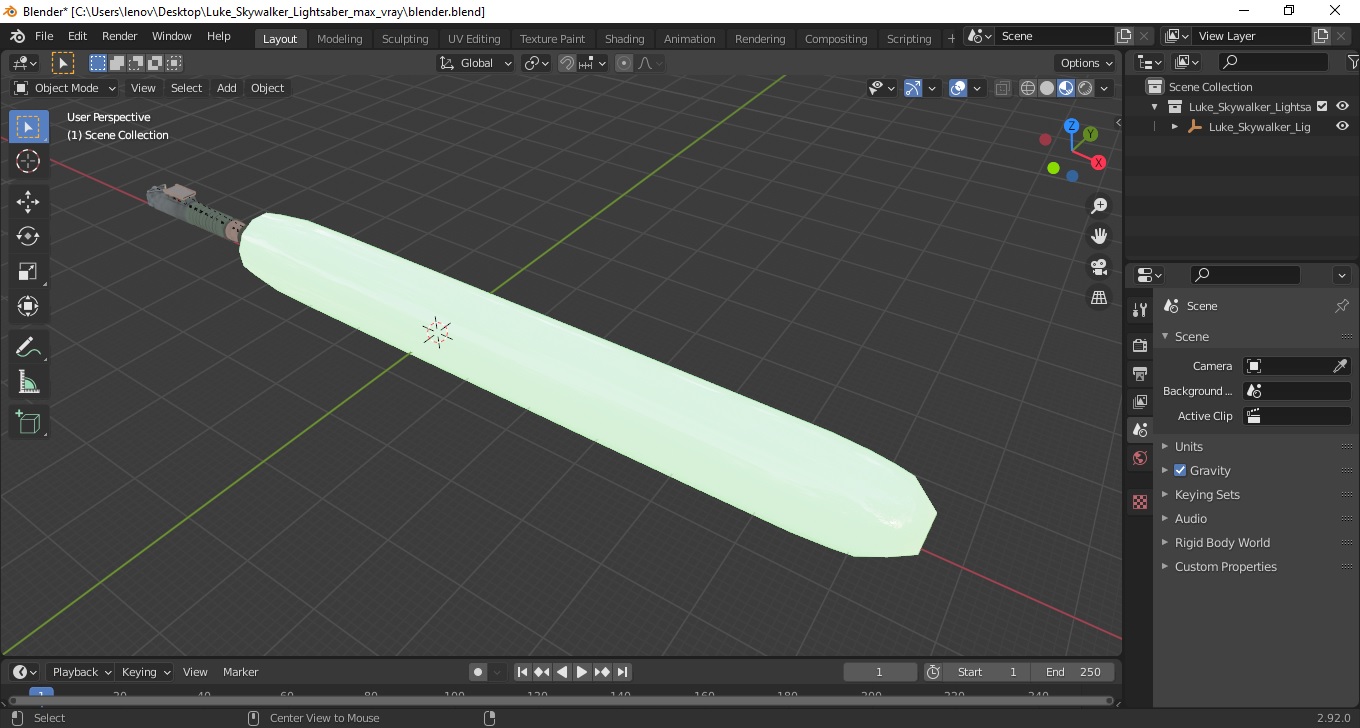Viewport: 1360px width, 728px height.
Task: Switch to wireframe shading
Action: coord(1028,88)
